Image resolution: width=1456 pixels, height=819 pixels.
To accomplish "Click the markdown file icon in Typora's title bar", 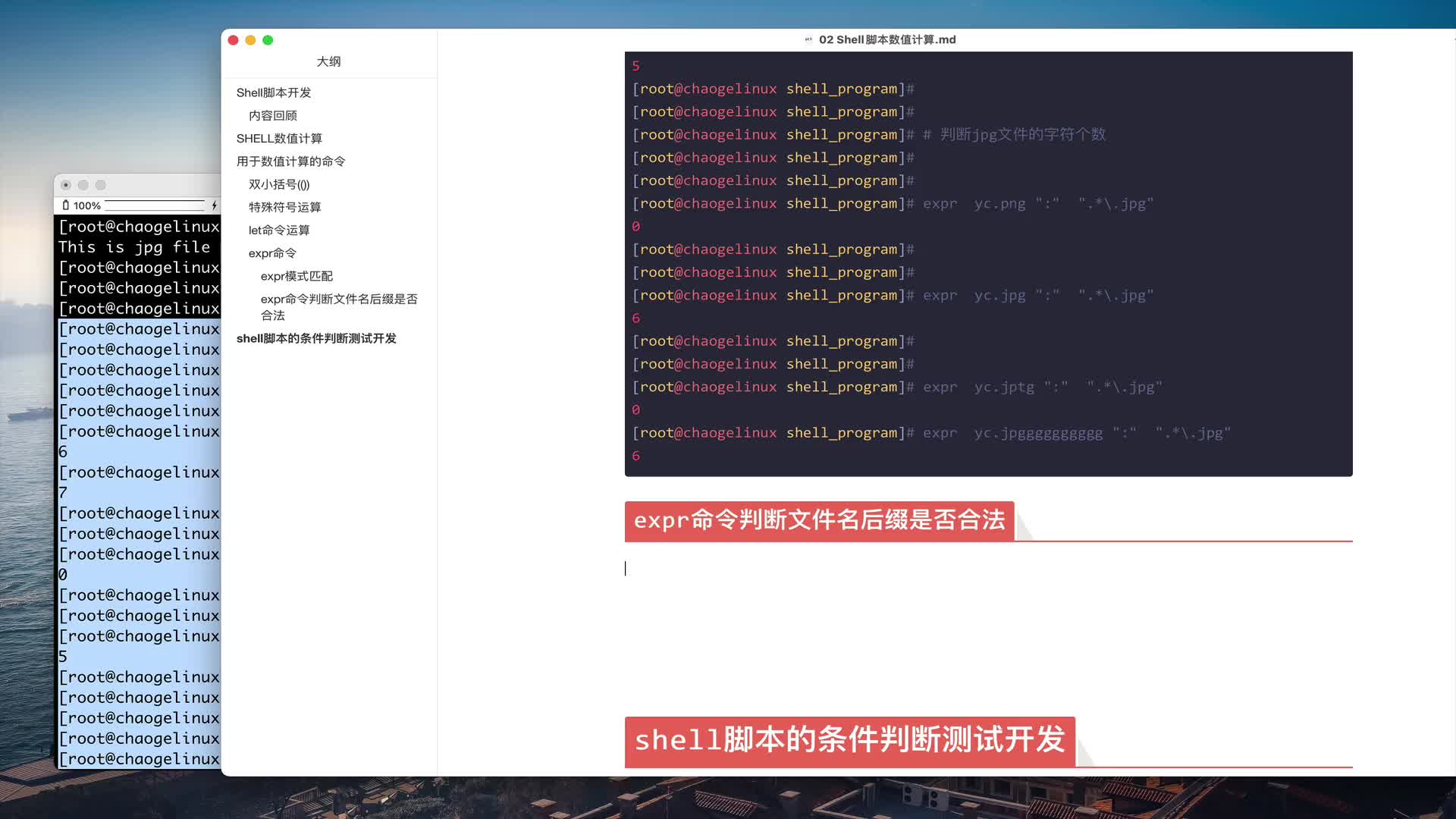I will tap(808, 39).
